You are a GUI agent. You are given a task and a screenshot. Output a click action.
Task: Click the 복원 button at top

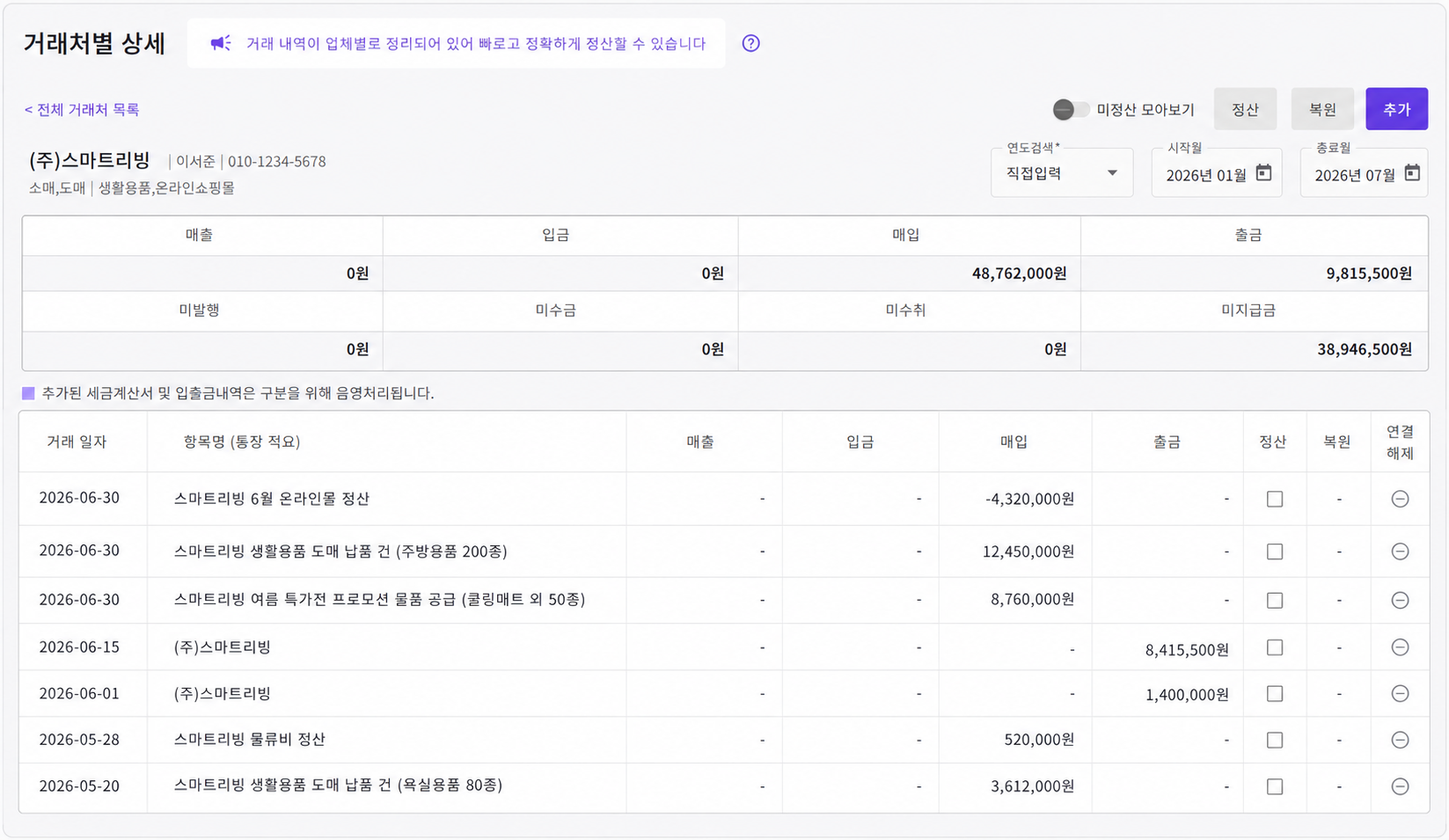coord(1322,109)
